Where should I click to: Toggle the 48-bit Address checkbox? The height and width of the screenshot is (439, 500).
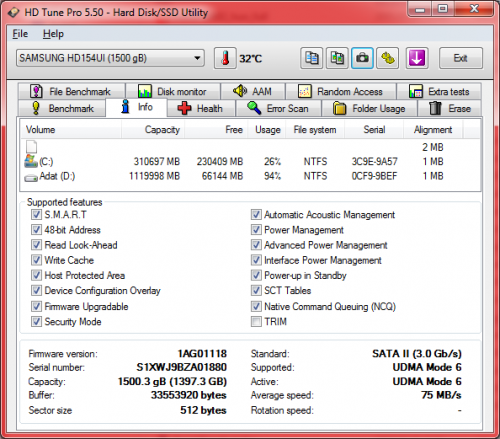[x=36, y=229]
